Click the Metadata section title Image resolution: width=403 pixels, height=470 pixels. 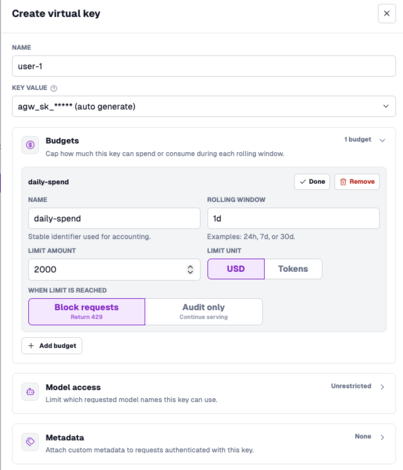pyautogui.click(x=65, y=438)
